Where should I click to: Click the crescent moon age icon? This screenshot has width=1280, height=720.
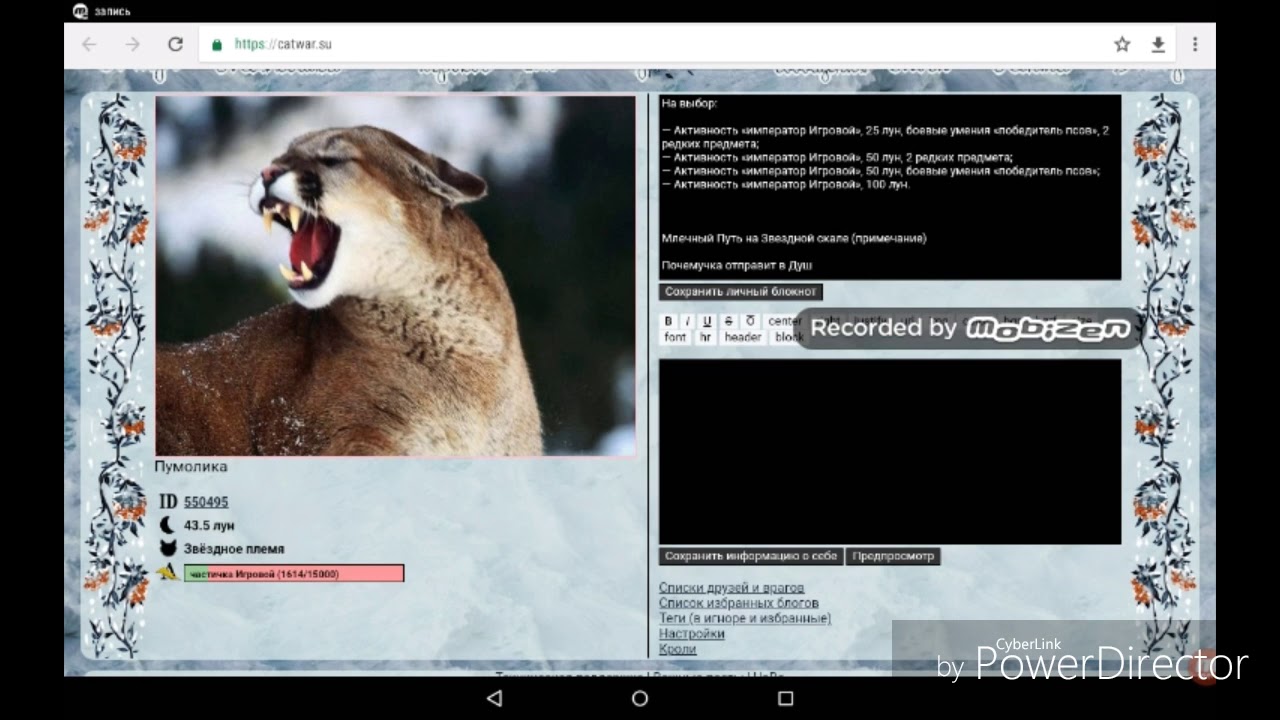tap(167, 525)
